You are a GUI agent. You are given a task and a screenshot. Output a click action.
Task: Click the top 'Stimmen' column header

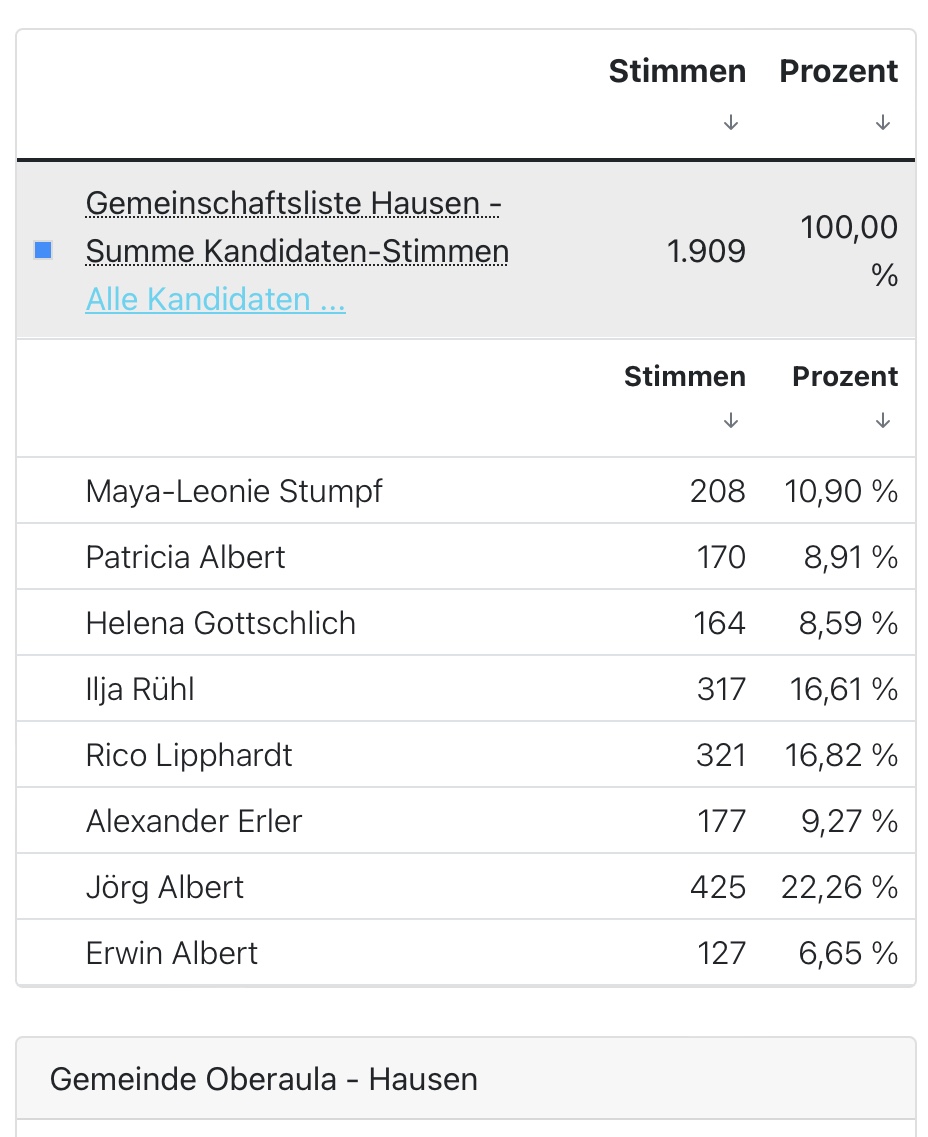tap(677, 72)
